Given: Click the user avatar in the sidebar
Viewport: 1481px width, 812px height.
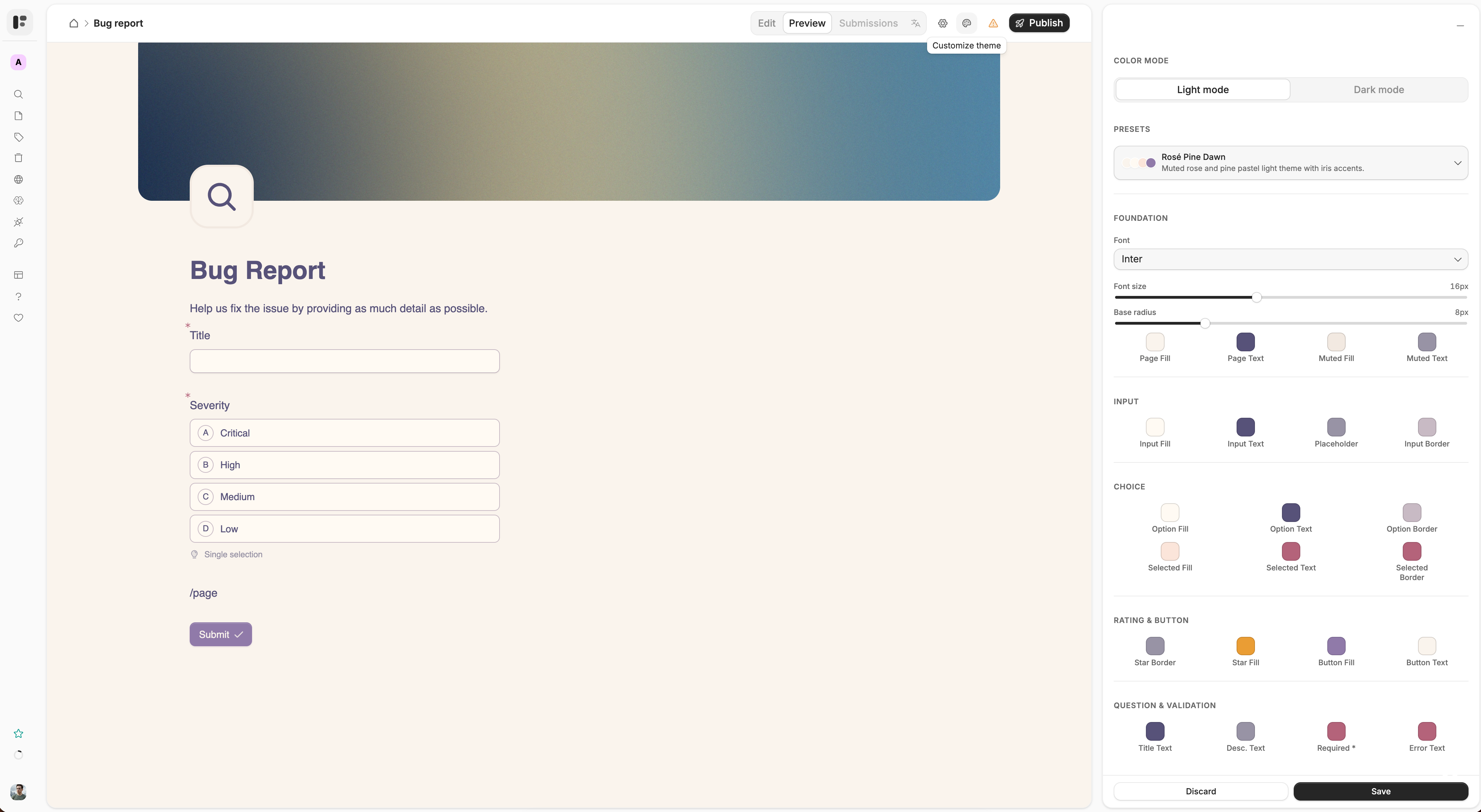Looking at the screenshot, I should click(x=18, y=792).
